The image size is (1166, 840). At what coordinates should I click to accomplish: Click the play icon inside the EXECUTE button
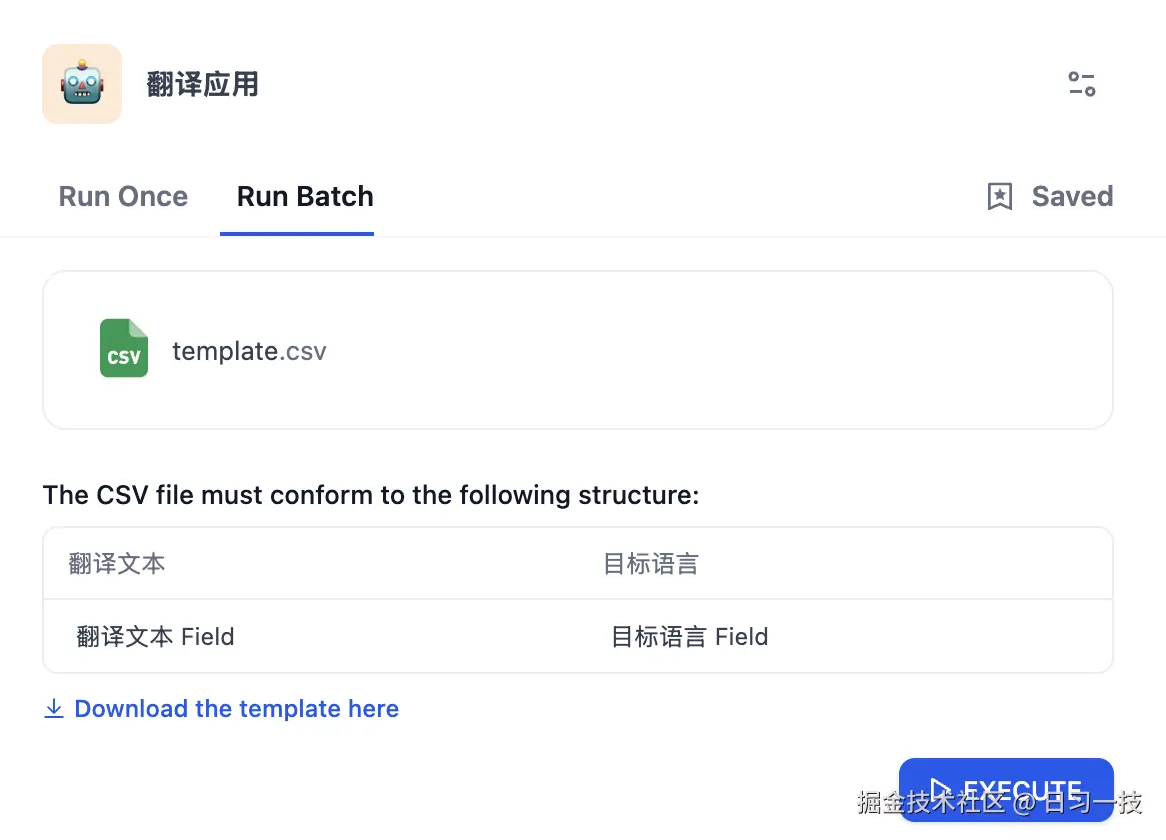click(941, 790)
